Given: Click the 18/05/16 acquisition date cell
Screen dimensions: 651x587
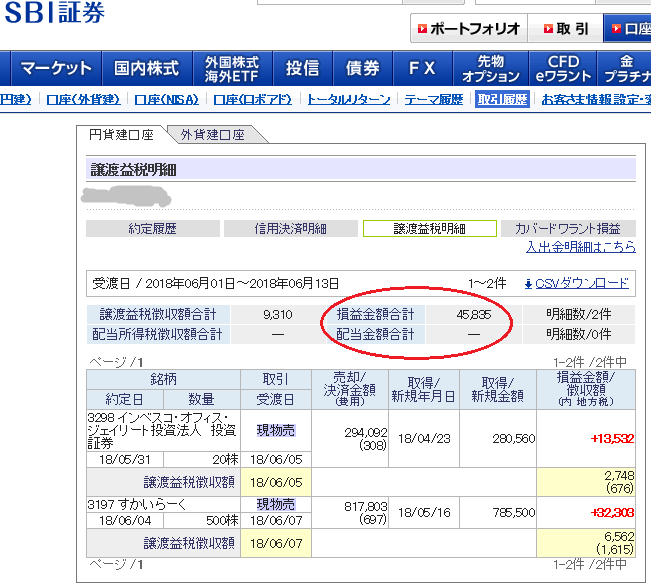Looking at the screenshot, I should tap(424, 512).
